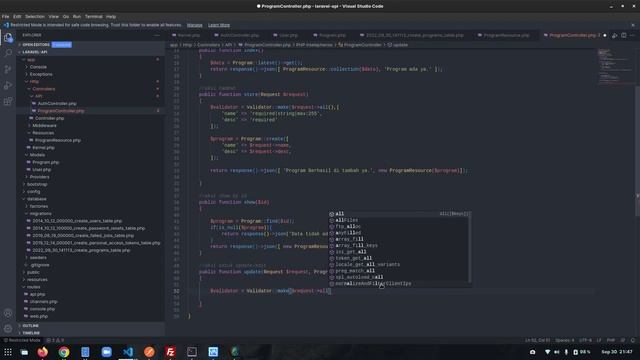Image resolution: width=640 pixels, height=360 pixels.
Task: Click the Wi-Fi icon in system tray
Action: 547,352
